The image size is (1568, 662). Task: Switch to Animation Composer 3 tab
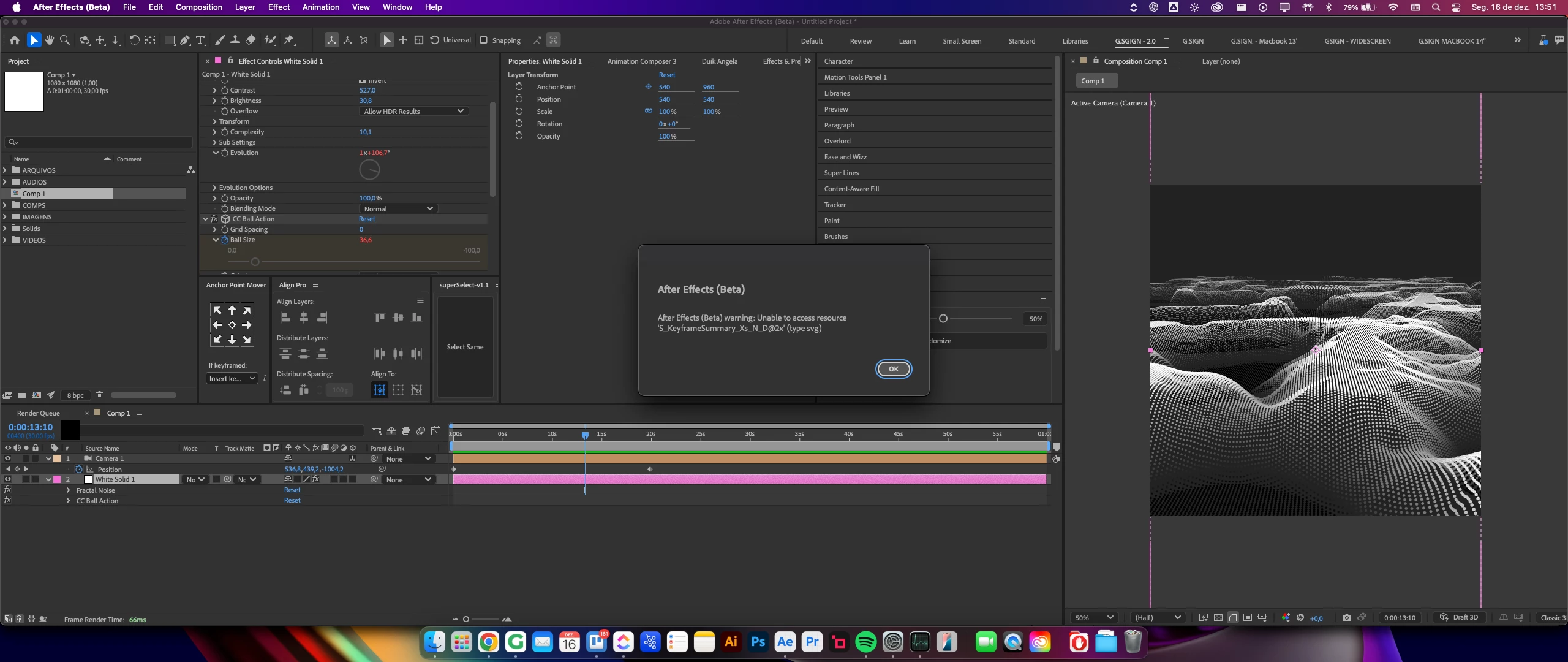[x=641, y=61]
